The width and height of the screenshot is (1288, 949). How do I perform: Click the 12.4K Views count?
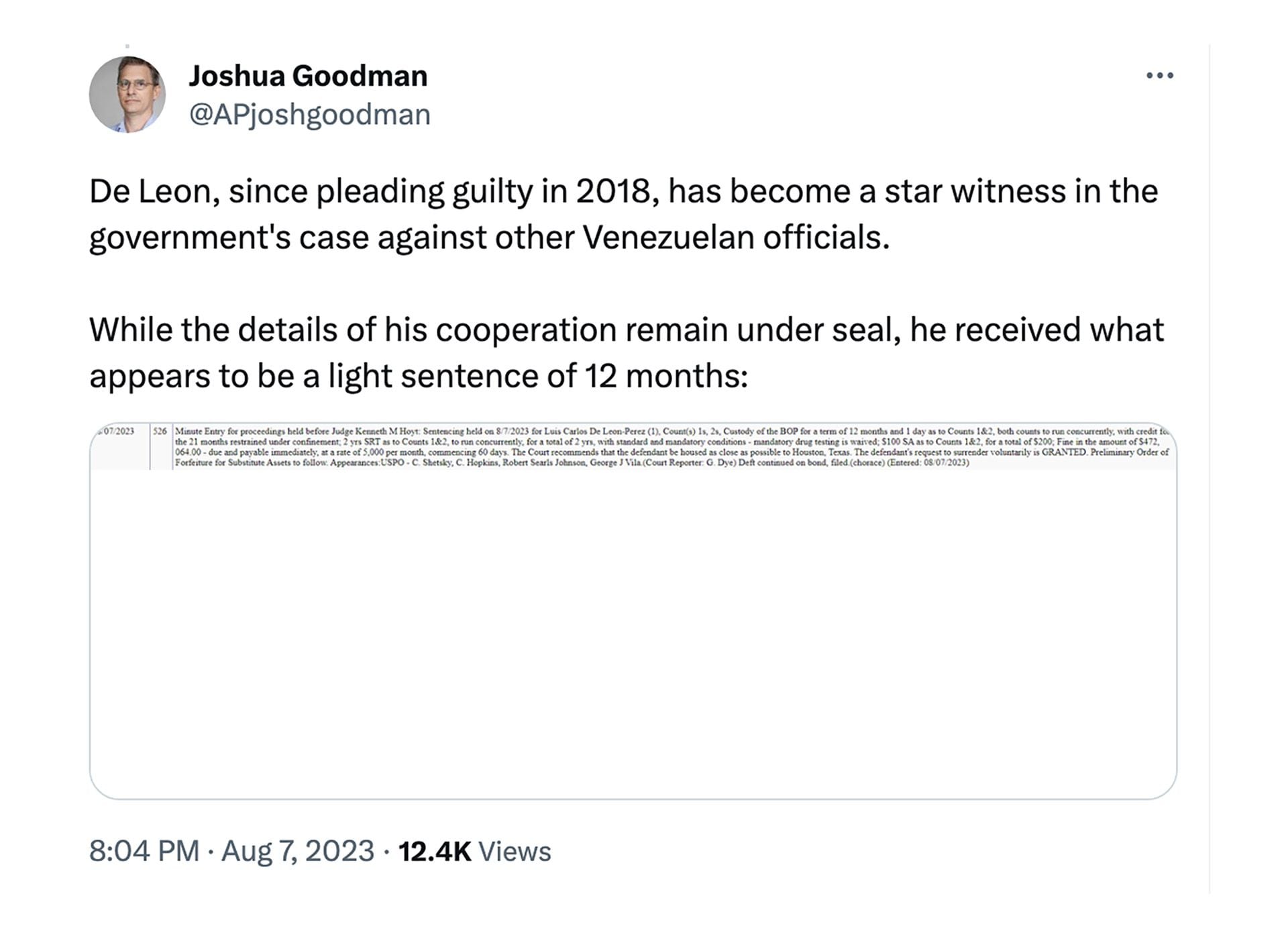pyautogui.click(x=474, y=851)
